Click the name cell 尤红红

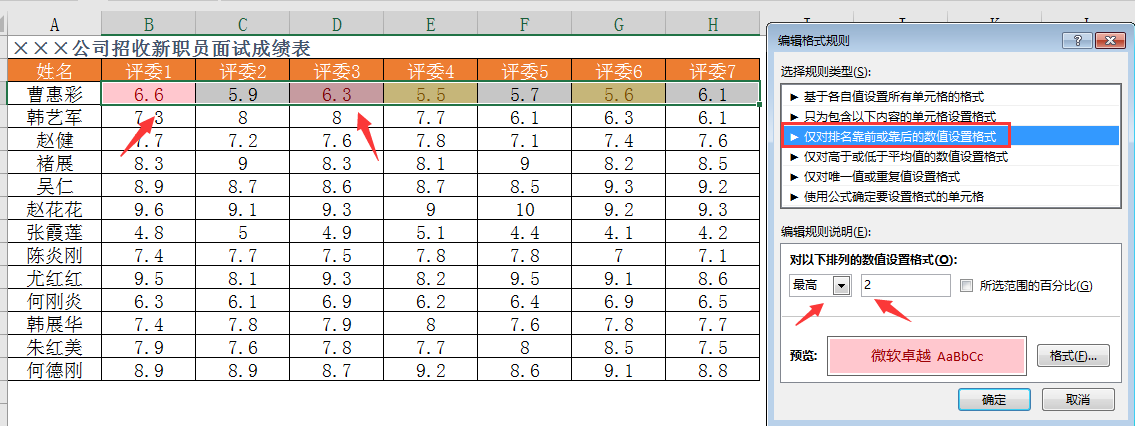point(54,278)
